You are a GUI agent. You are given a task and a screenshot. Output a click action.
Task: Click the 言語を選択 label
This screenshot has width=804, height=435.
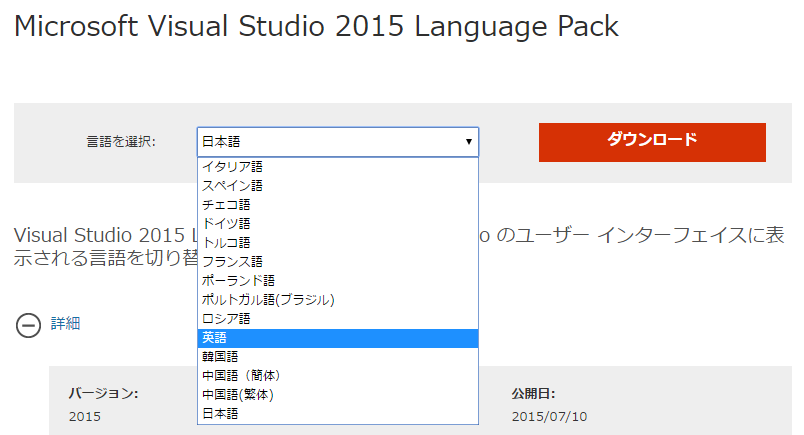tap(120, 142)
